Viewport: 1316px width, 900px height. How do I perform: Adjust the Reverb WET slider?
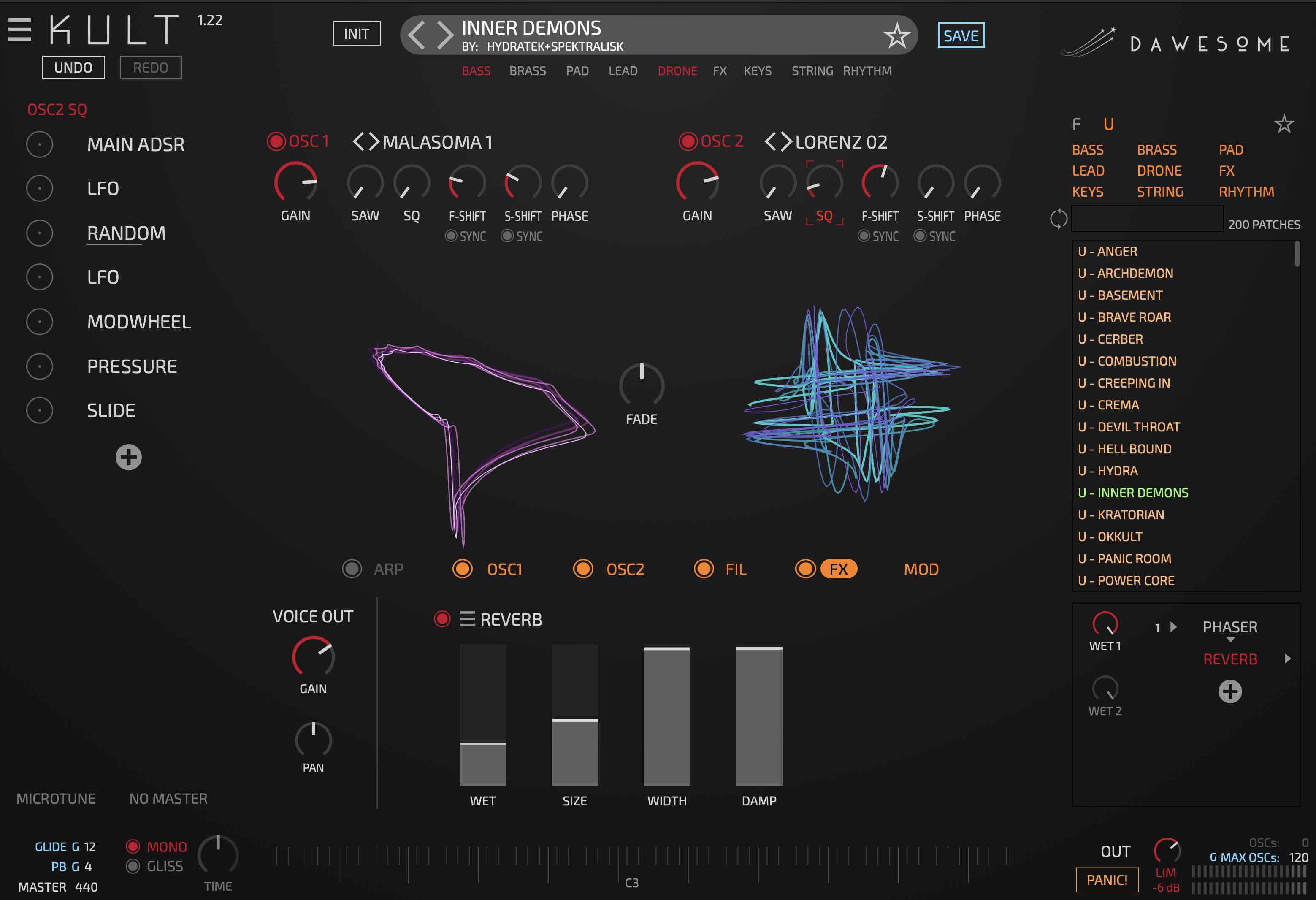click(483, 715)
